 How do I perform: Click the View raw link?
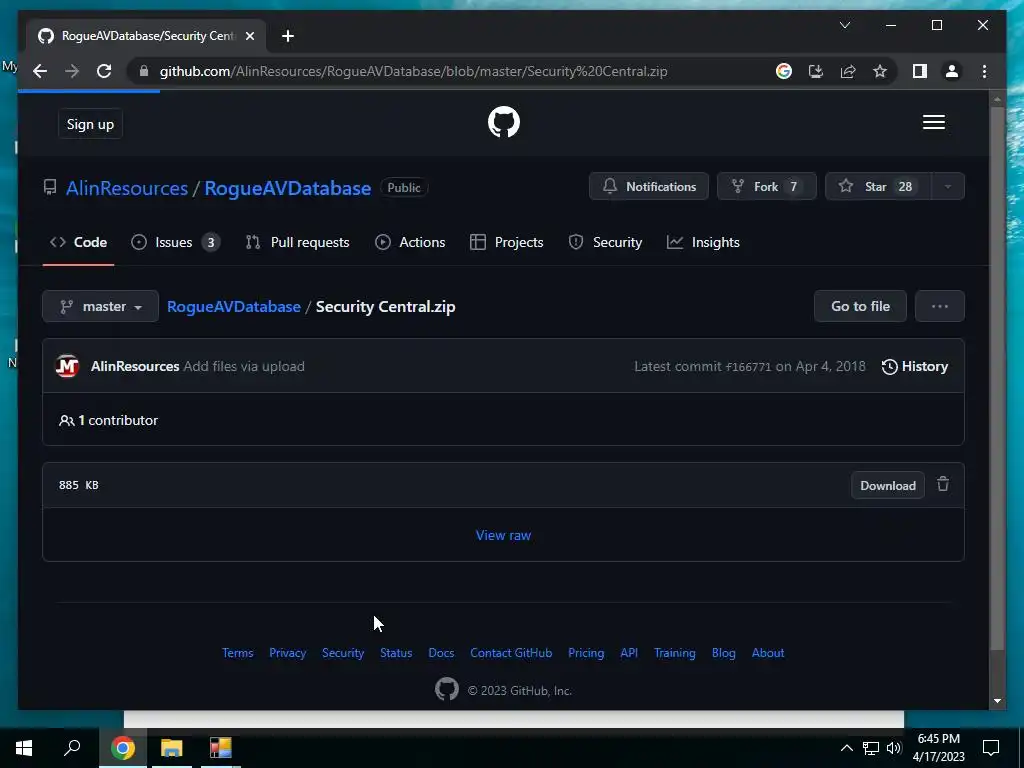[x=503, y=535]
